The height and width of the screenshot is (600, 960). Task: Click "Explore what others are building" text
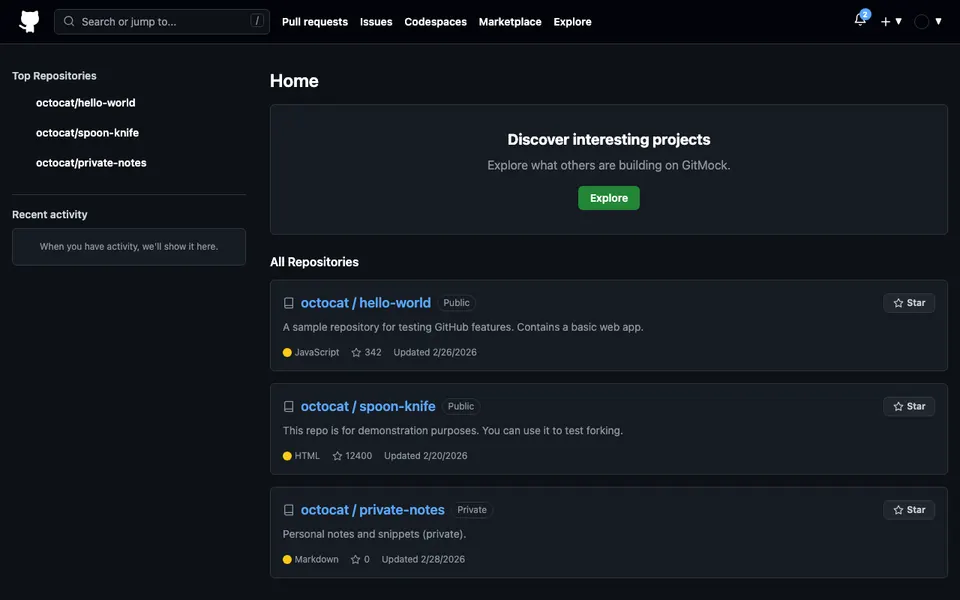609,165
